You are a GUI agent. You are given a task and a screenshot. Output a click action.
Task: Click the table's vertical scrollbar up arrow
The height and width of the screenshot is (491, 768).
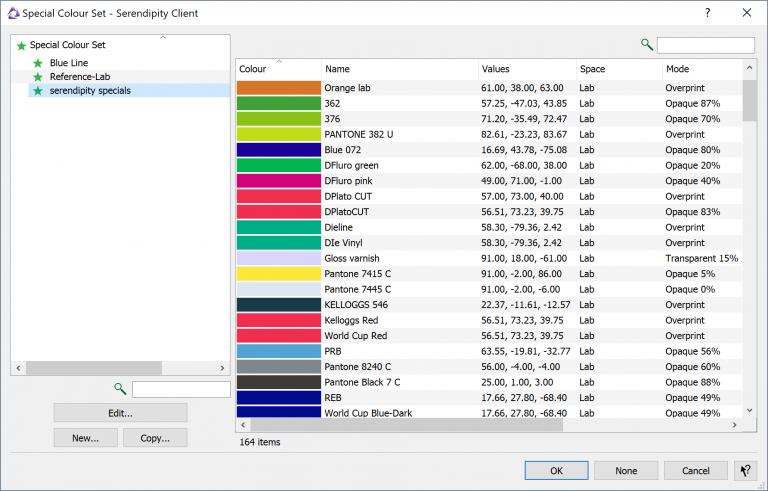click(749, 68)
